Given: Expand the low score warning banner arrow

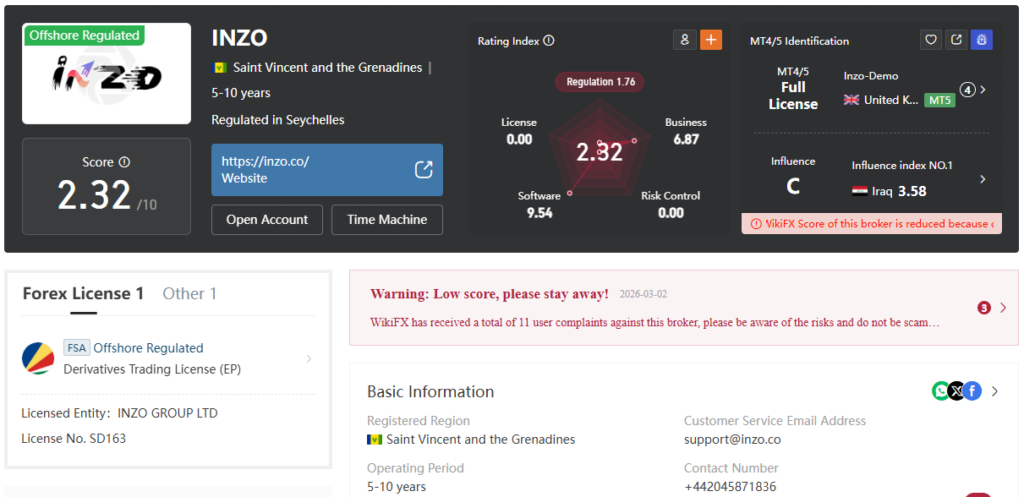Looking at the screenshot, I should click(1003, 308).
